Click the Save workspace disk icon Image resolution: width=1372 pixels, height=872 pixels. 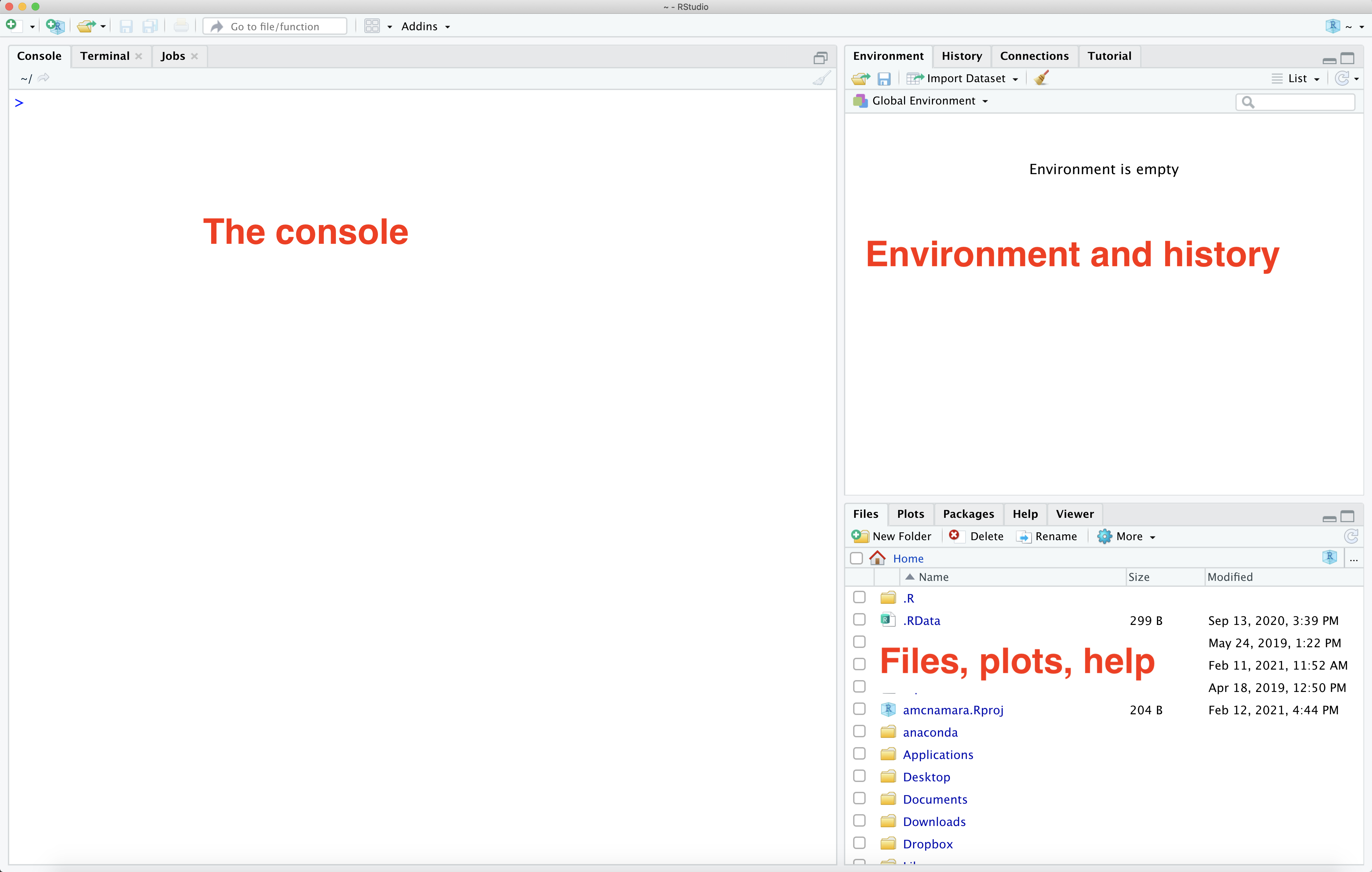click(884, 79)
